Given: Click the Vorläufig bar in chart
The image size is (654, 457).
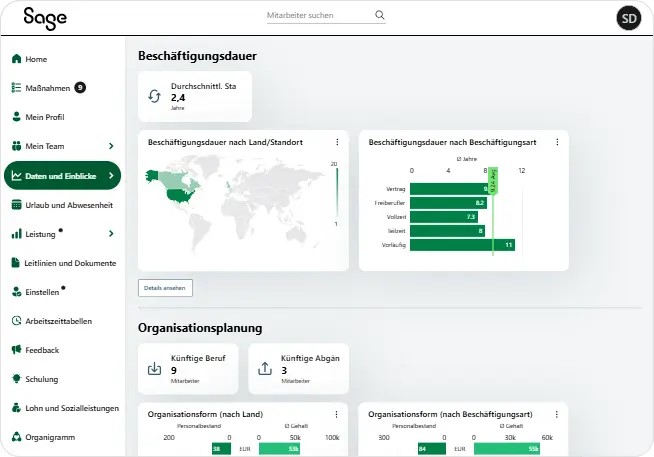Looking at the screenshot, I should (x=462, y=244).
